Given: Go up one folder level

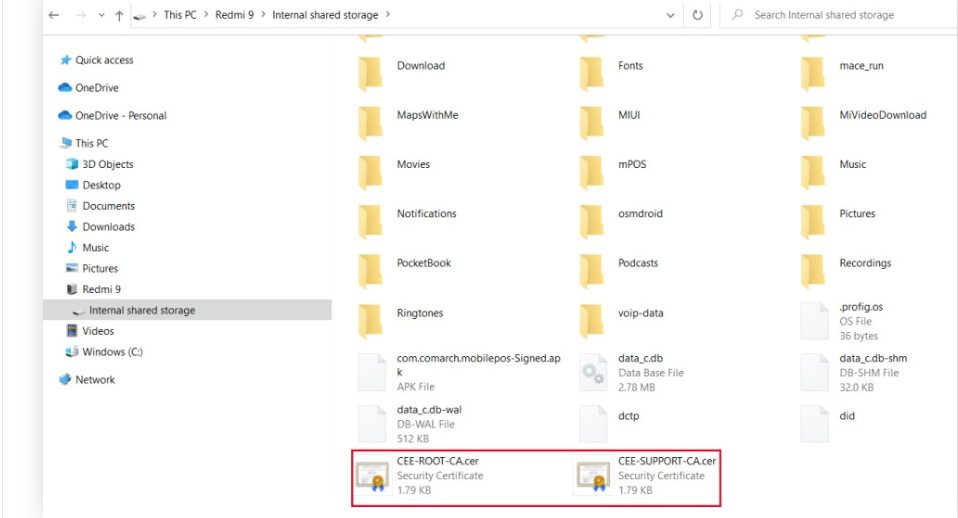Looking at the screenshot, I should click(119, 15).
